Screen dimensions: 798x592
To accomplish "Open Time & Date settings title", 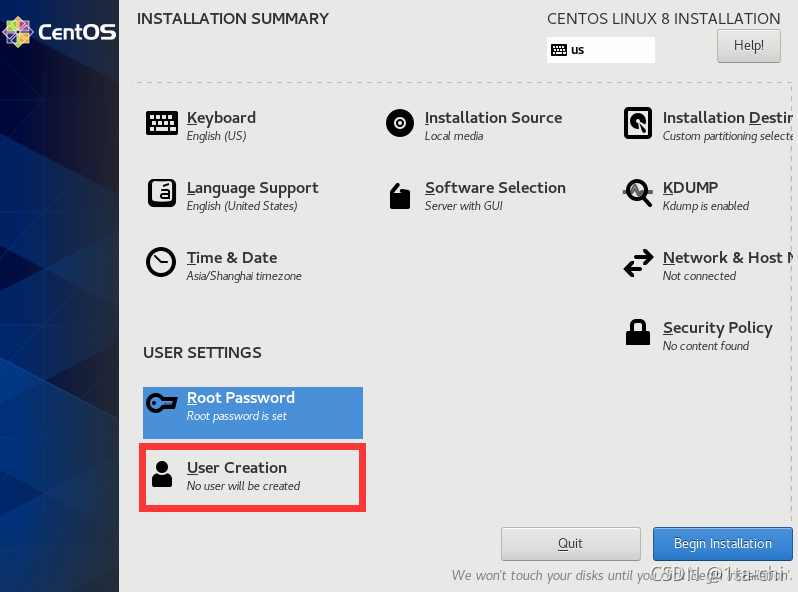I will click(232, 258).
